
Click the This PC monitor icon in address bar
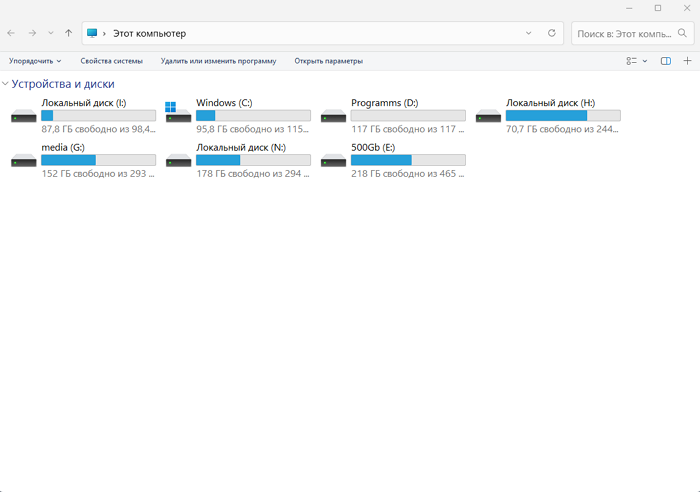(x=93, y=33)
